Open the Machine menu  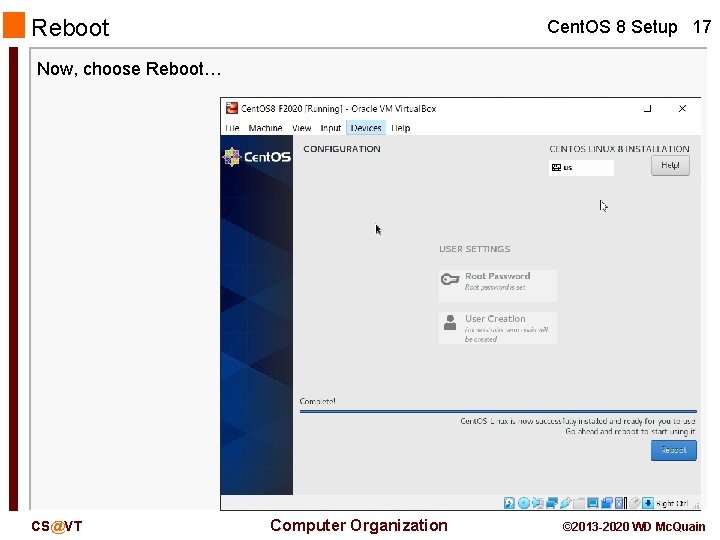(x=265, y=128)
